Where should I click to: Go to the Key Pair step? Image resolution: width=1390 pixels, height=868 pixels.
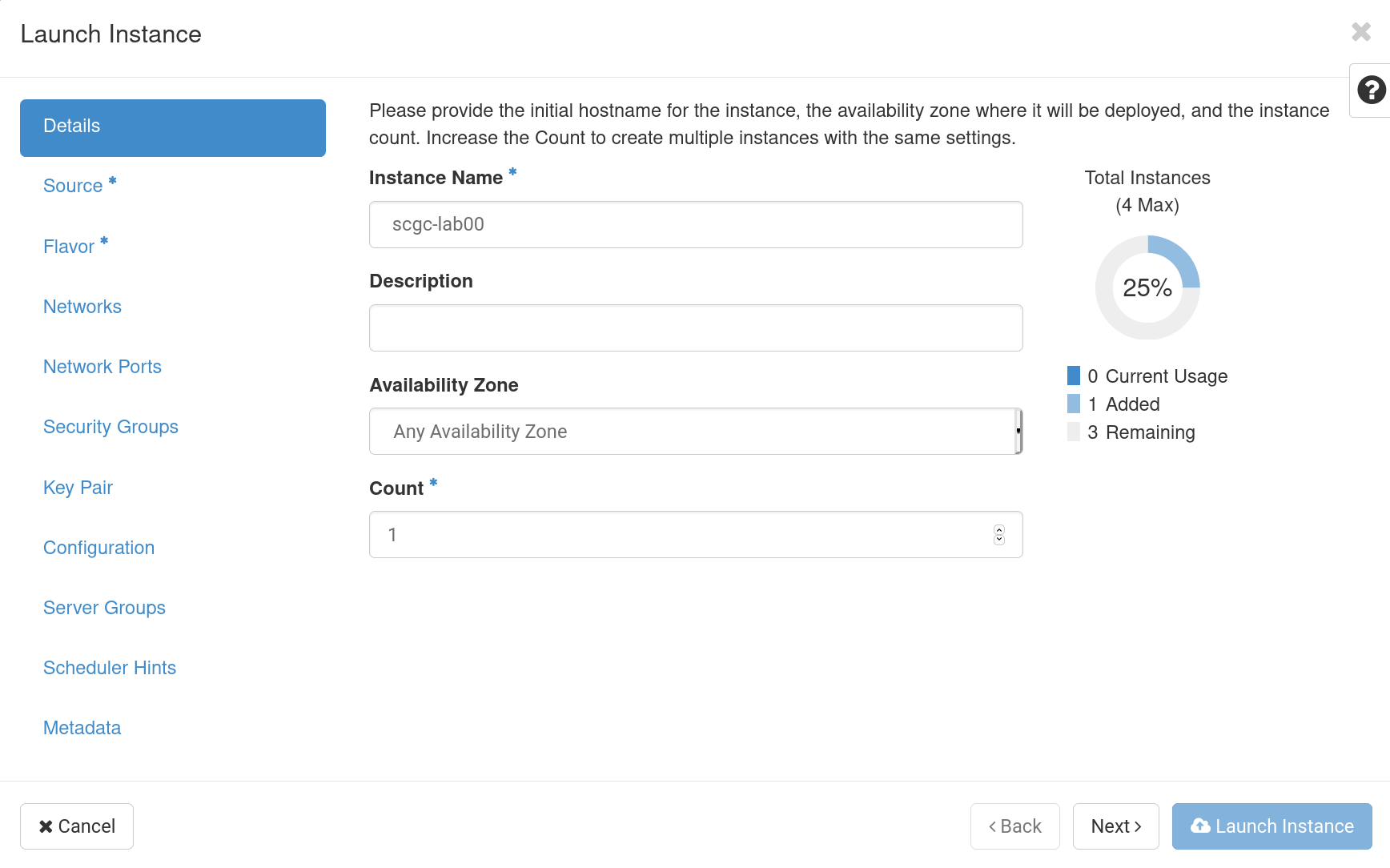78,487
